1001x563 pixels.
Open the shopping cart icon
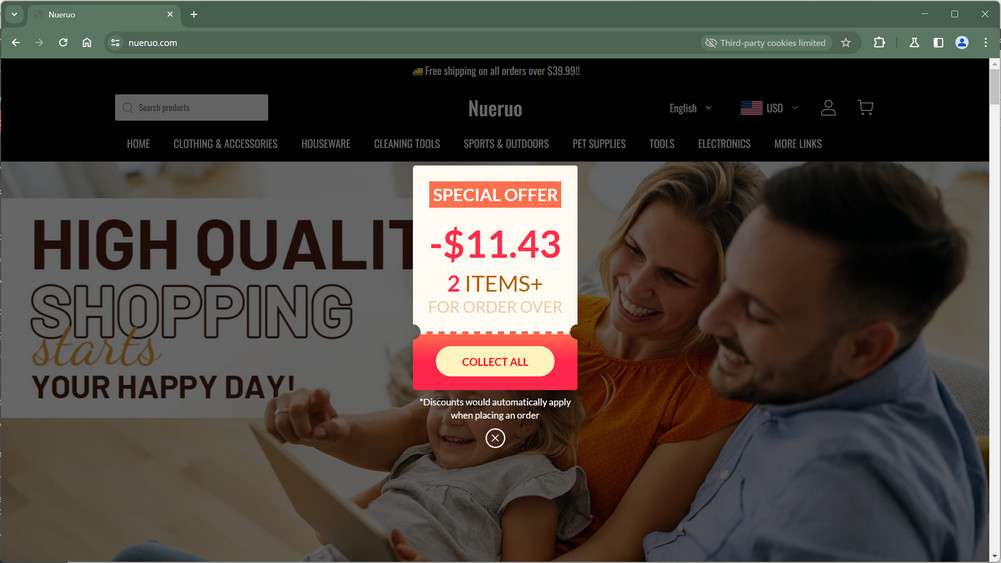coord(865,107)
